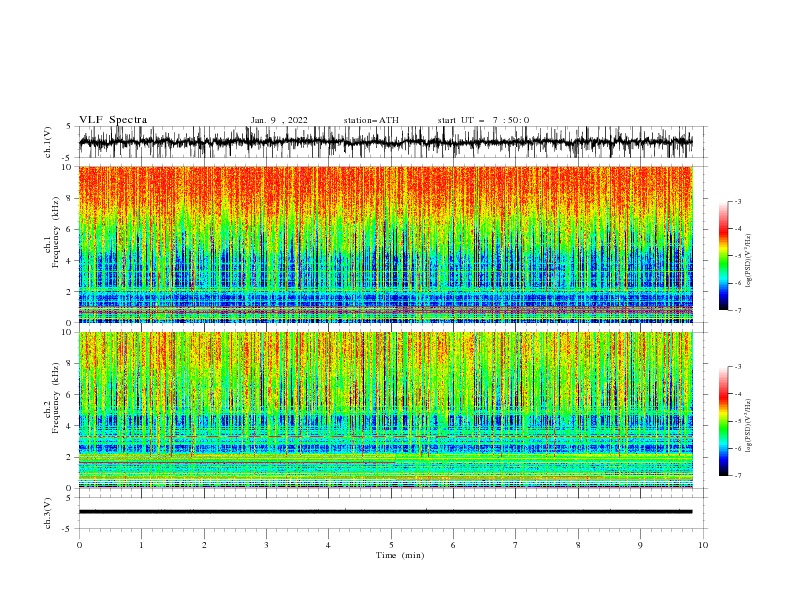
Task: Click the ch.1 voltage waveform trace
Action: (385, 142)
